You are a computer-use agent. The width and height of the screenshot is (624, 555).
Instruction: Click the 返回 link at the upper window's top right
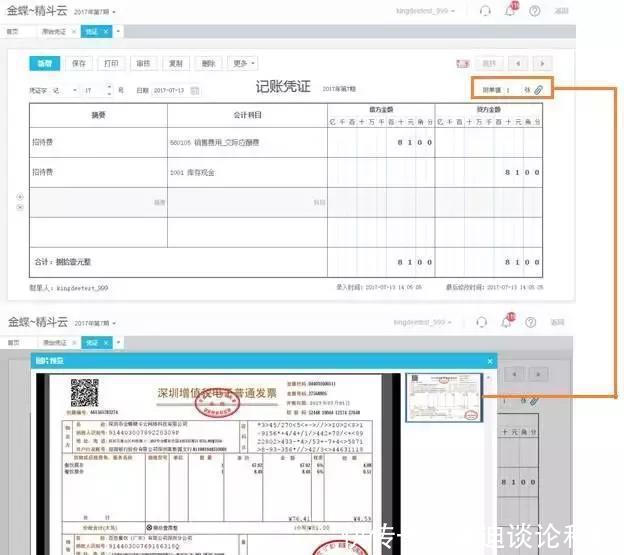pos(561,11)
